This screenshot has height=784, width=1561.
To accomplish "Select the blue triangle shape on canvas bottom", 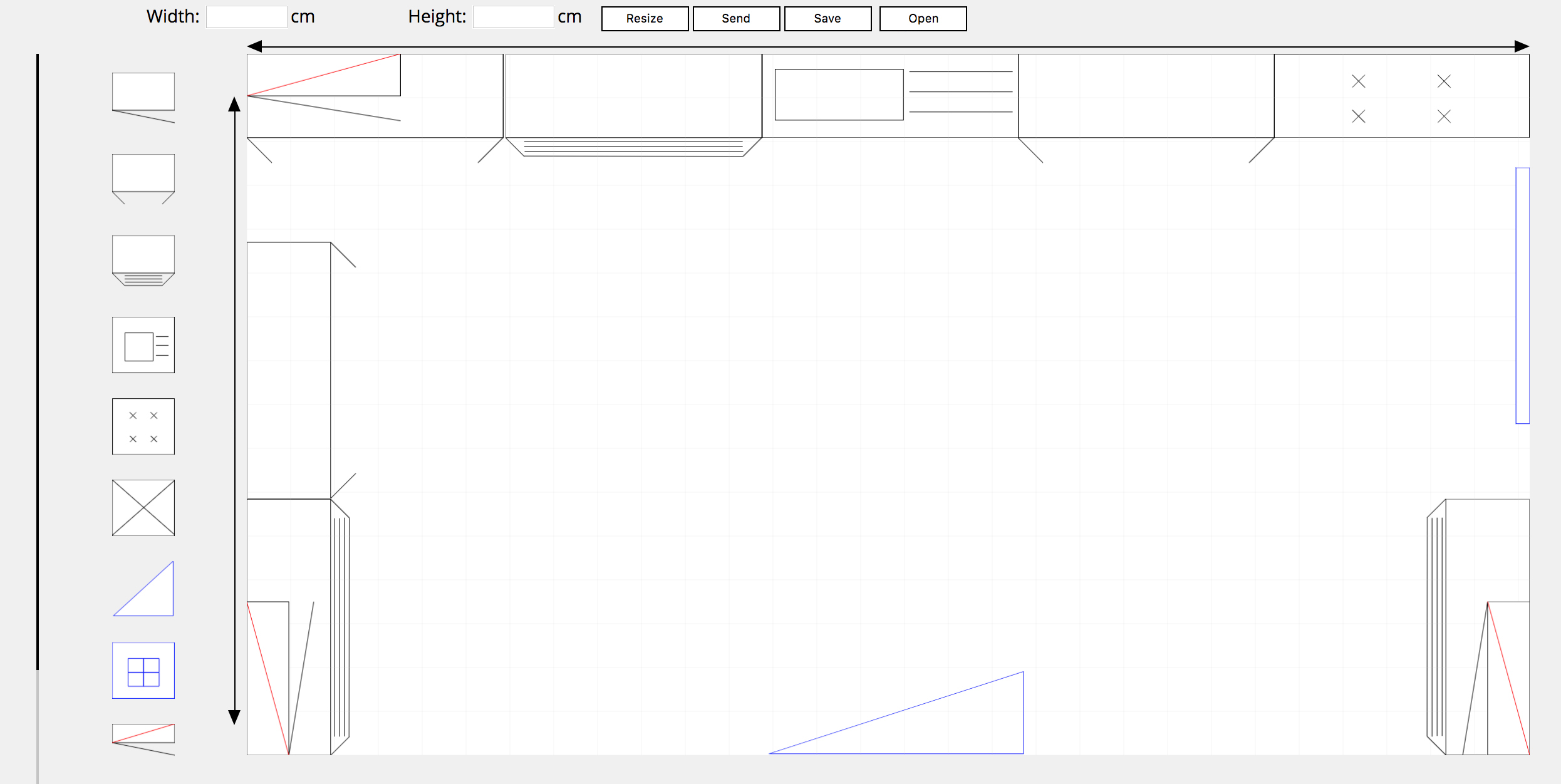I will click(x=896, y=713).
